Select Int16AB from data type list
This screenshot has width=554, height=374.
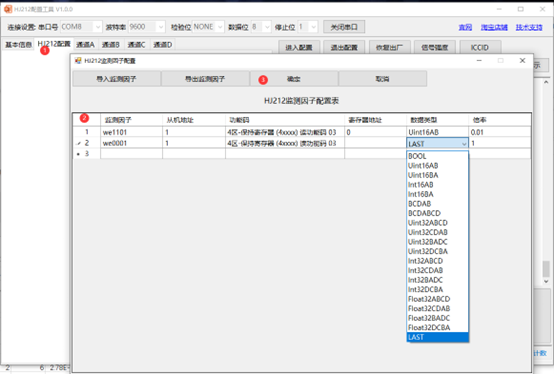[x=437, y=185]
